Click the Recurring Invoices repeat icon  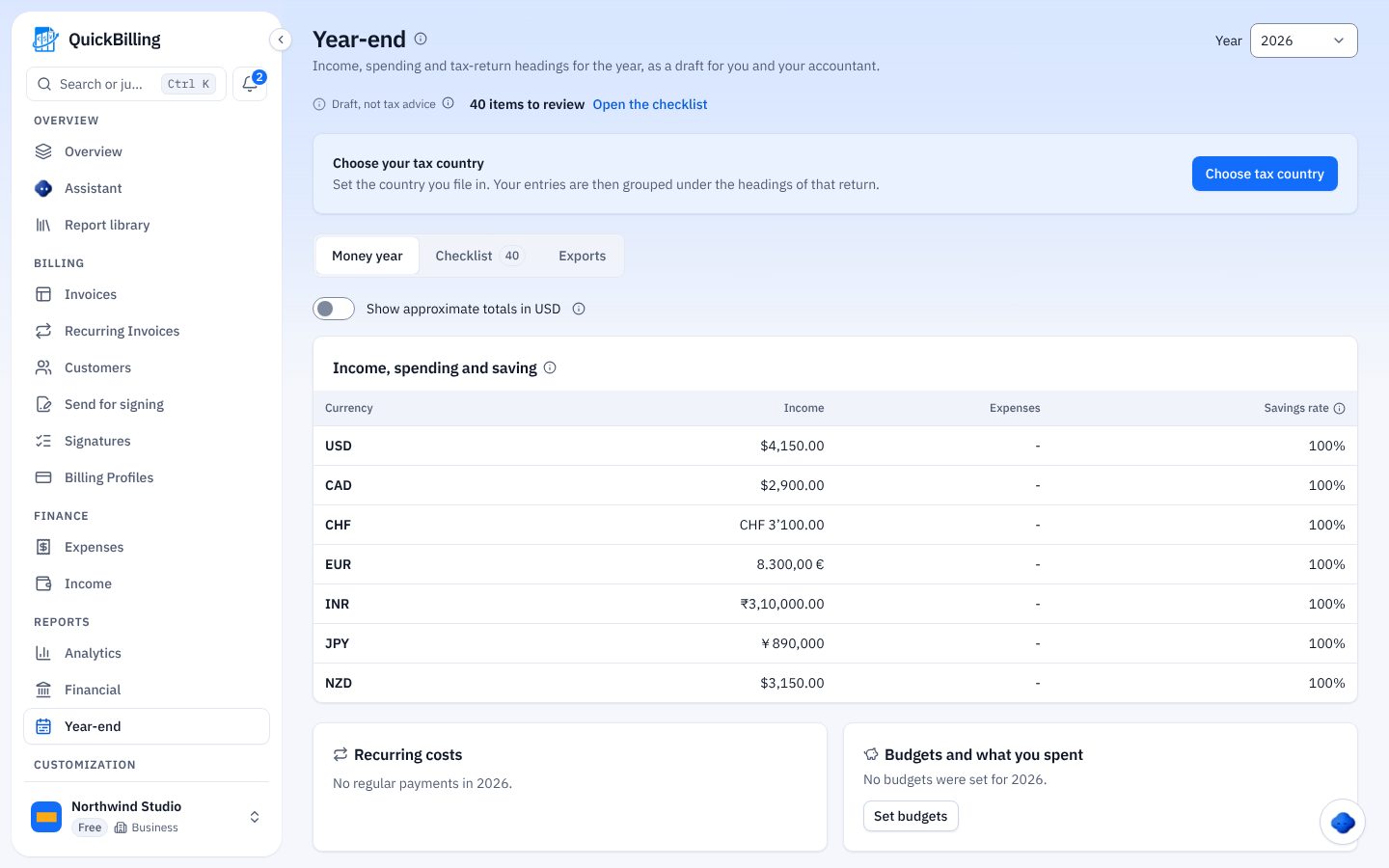[43, 331]
